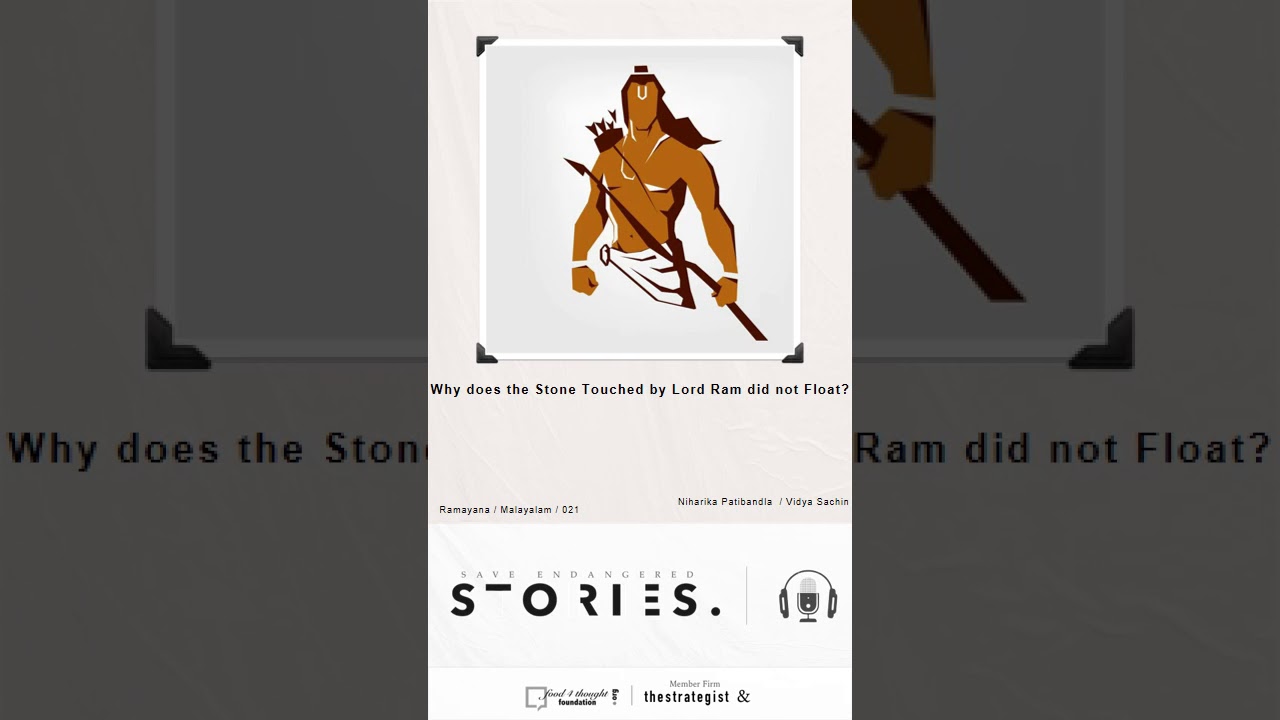Image resolution: width=1280 pixels, height=720 pixels.
Task: Click the Niharika Patibandla credit name
Action: (x=725, y=502)
